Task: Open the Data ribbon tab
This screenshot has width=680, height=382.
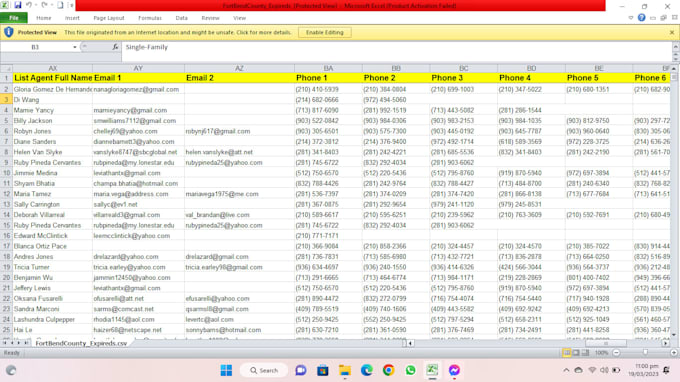Action: 182,18
